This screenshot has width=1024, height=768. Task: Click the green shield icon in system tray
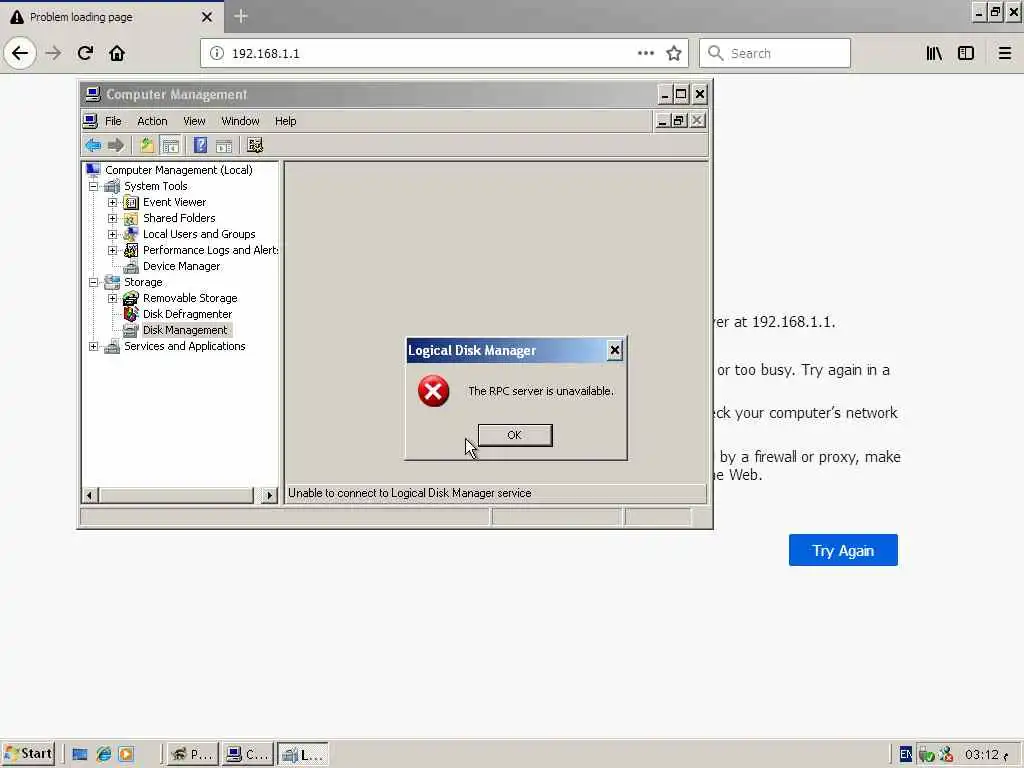[926, 754]
